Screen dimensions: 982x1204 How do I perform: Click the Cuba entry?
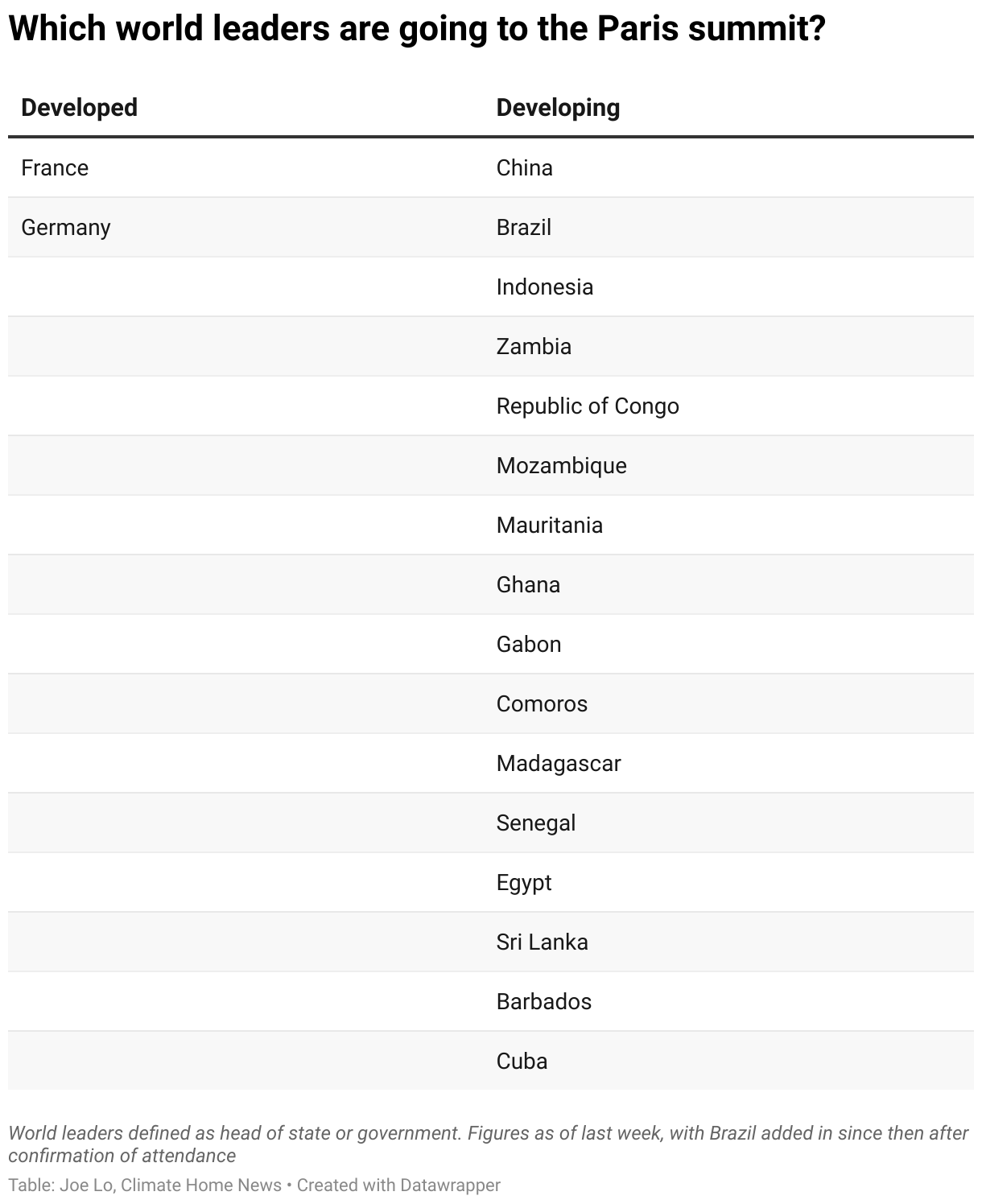(522, 1061)
